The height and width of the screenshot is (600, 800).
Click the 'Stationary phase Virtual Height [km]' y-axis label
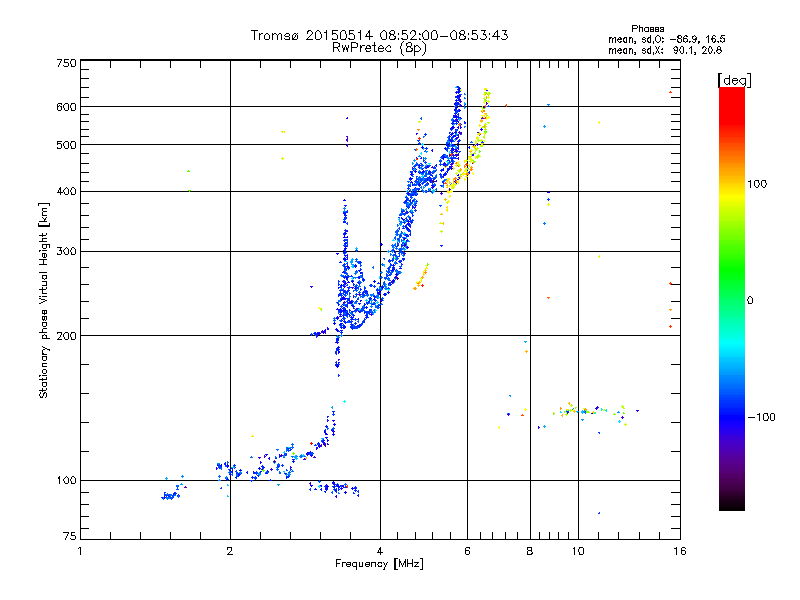[x=44, y=300]
